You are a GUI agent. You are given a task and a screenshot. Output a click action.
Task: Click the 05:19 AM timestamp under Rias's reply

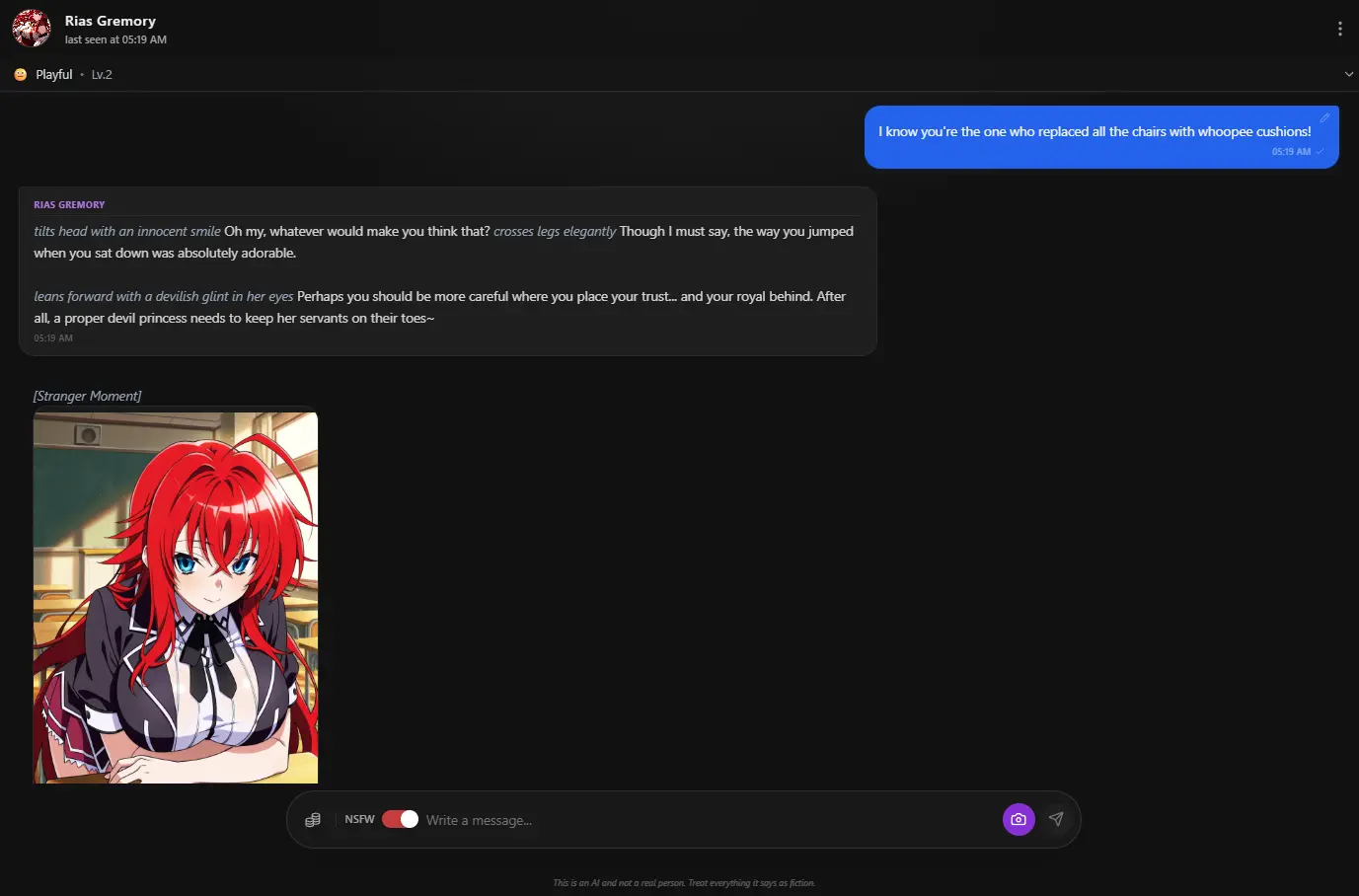pos(53,337)
